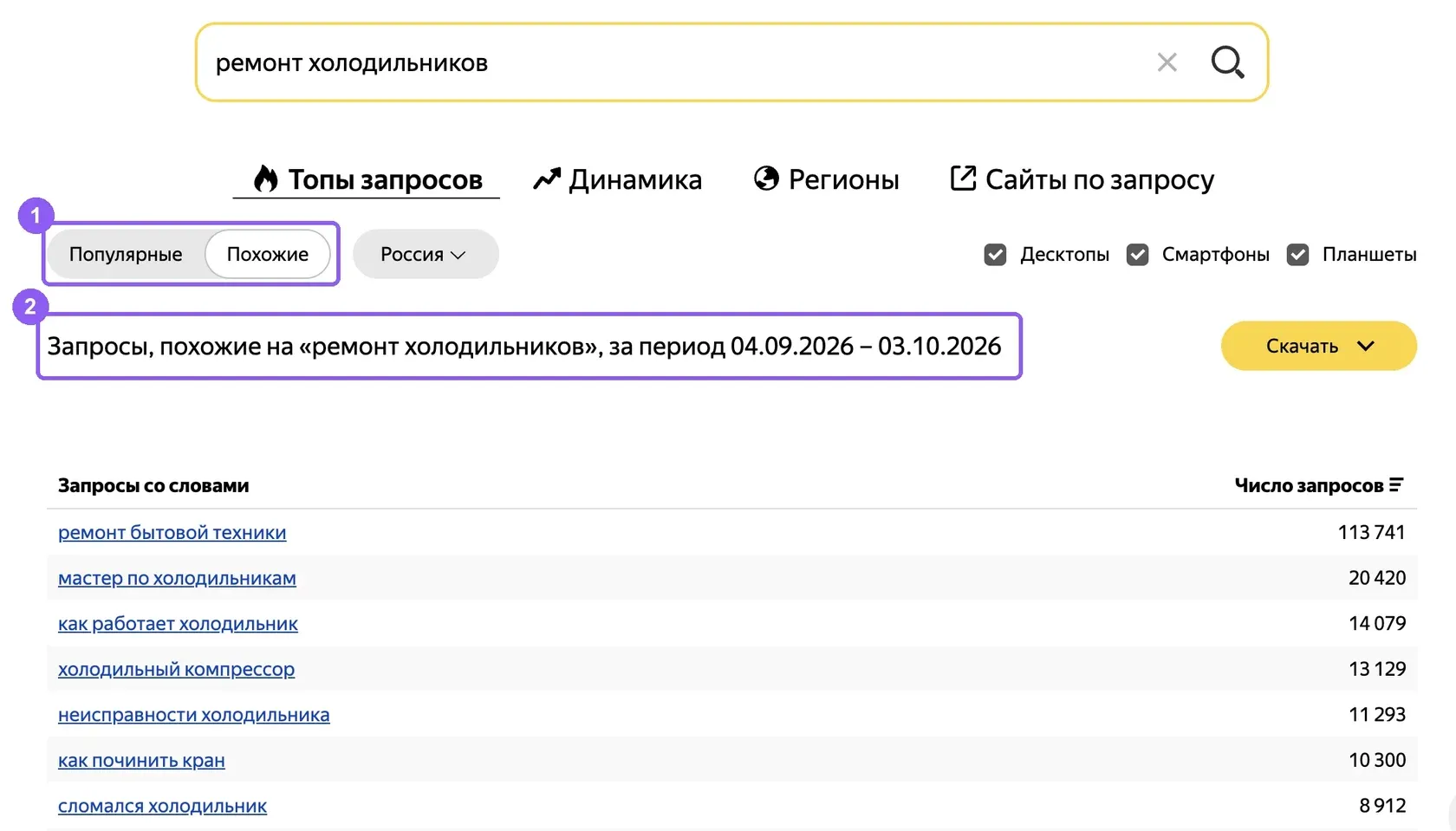
Task: Click the 'Запросы со словами' column header
Action: [x=153, y=485]
